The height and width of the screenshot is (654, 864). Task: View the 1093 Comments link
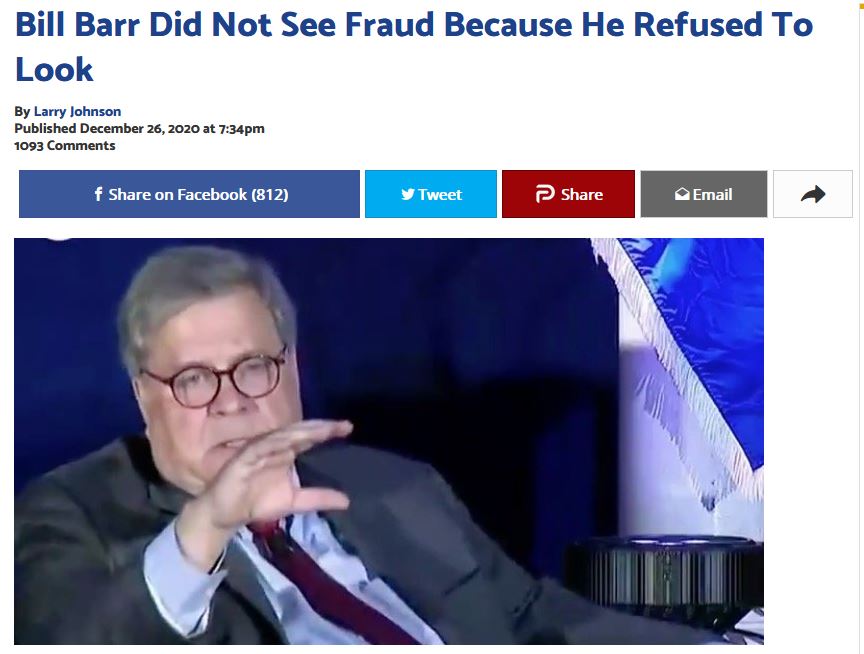[64, 145]
